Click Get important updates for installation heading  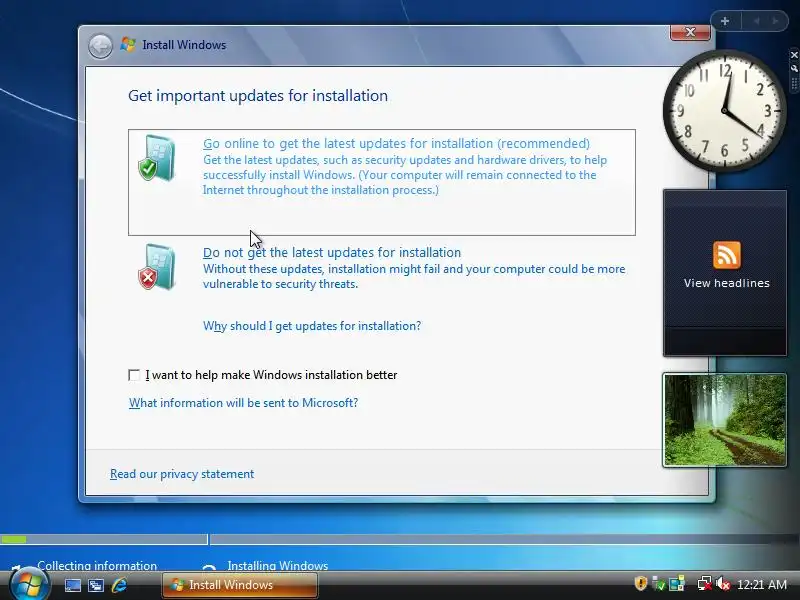click(258, 96)
